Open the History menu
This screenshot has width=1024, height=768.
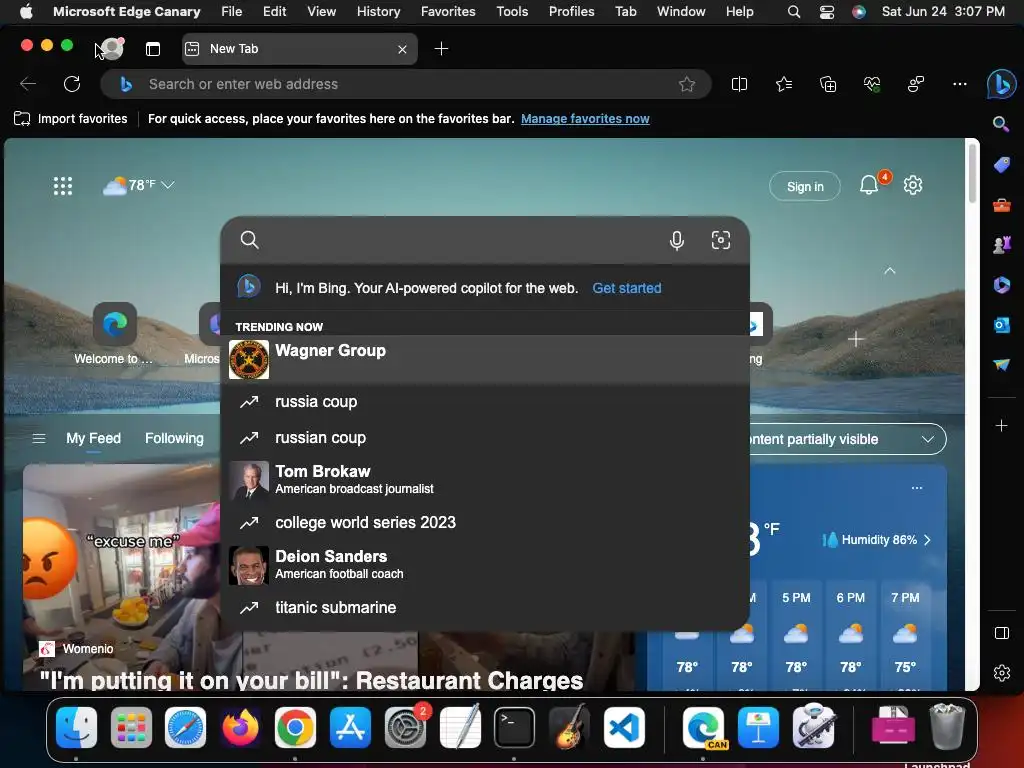click(378, 11)
